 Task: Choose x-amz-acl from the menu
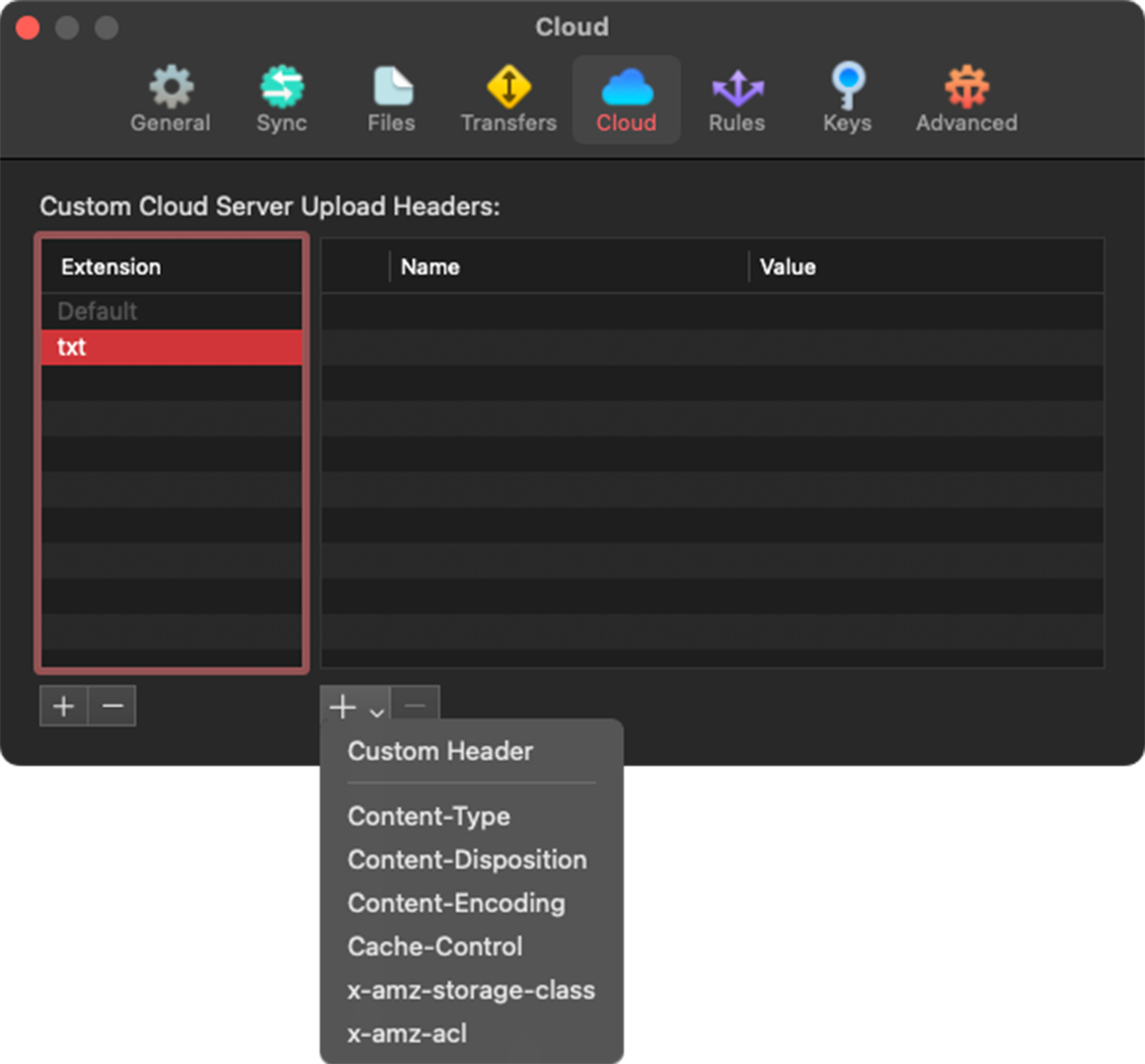tap(472, 1033)
